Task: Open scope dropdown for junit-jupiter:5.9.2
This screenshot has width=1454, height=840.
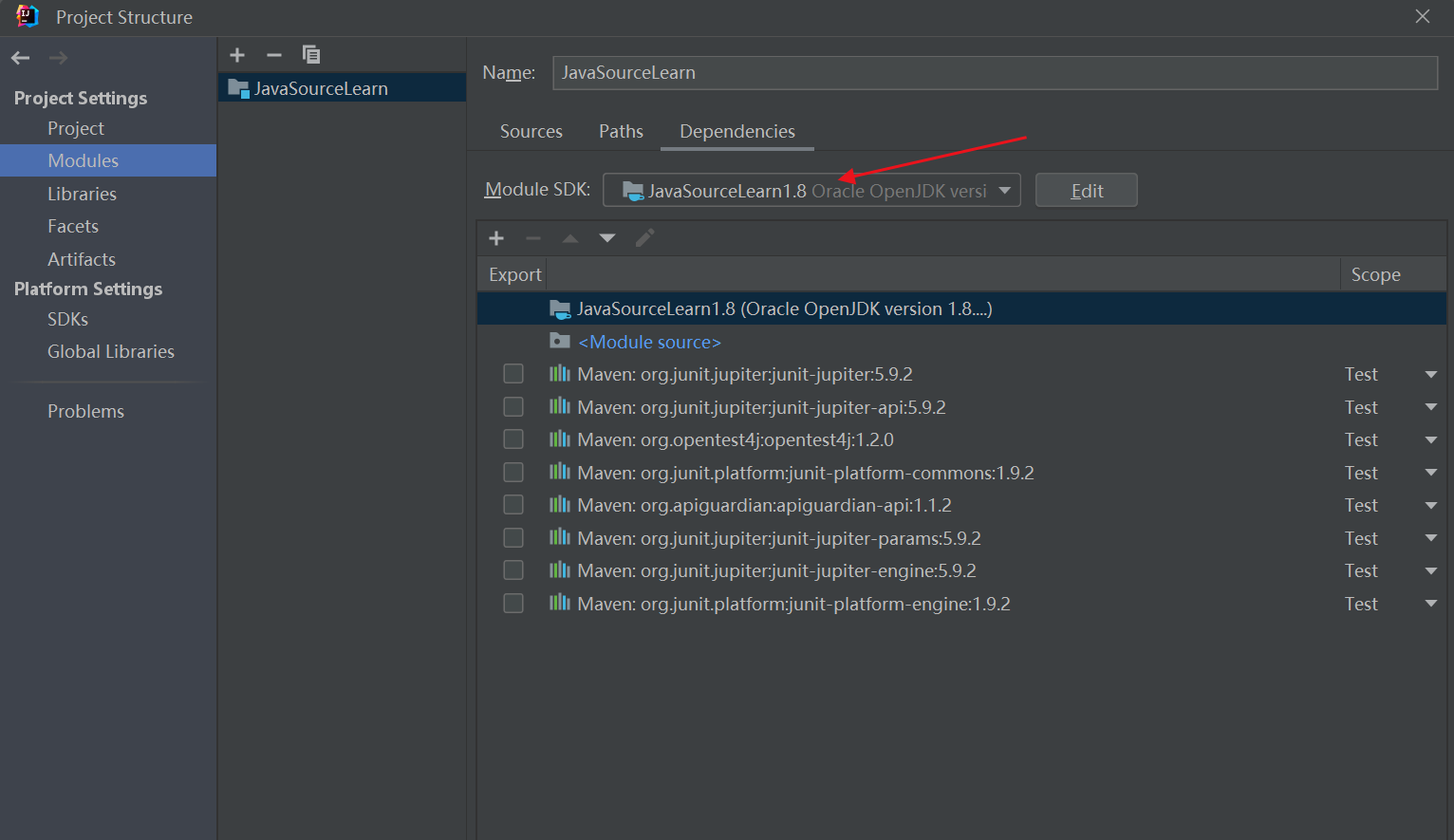Action: [x=1430, y=375]
